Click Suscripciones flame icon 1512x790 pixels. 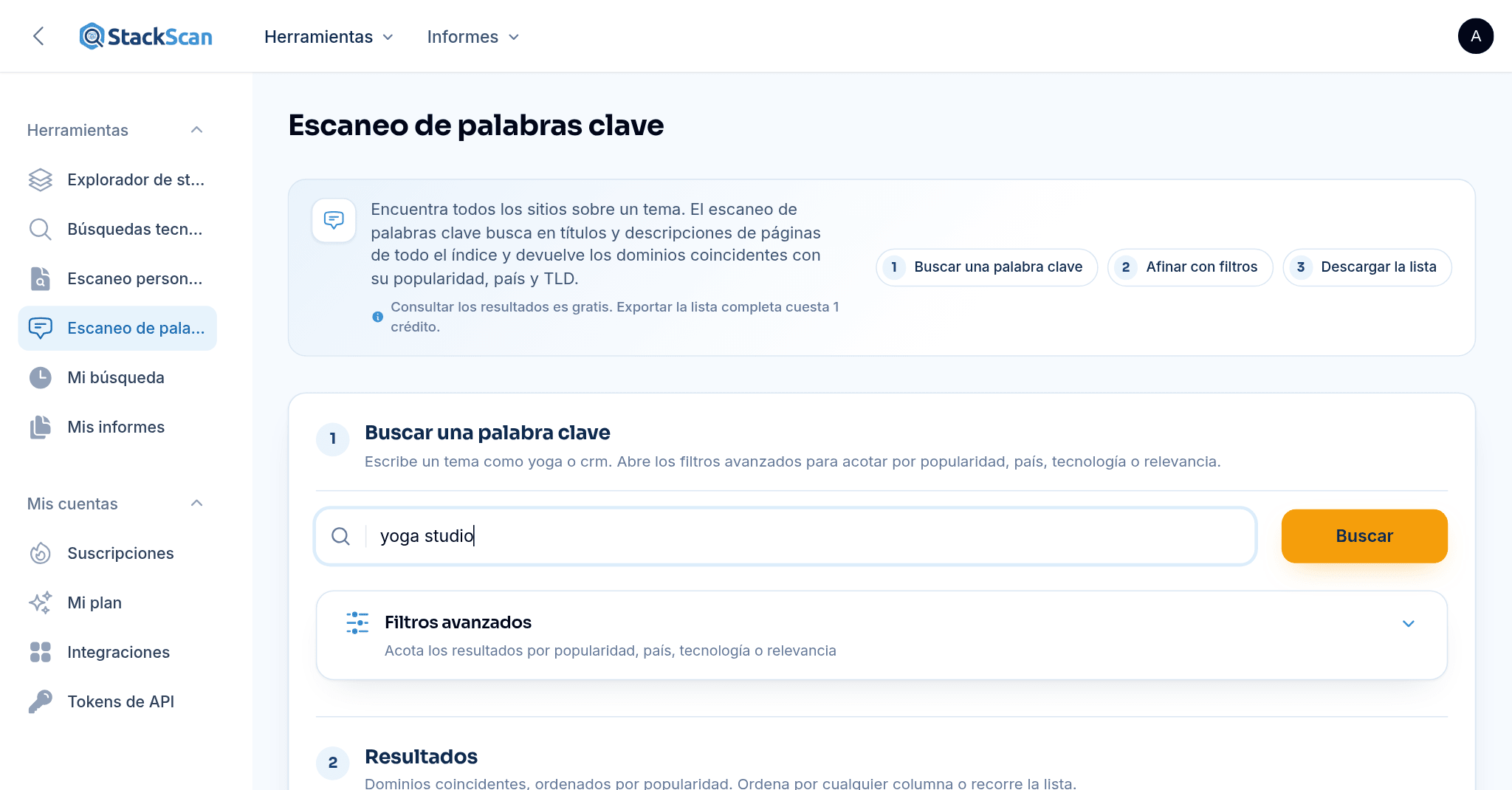click(x=41, y=553)
